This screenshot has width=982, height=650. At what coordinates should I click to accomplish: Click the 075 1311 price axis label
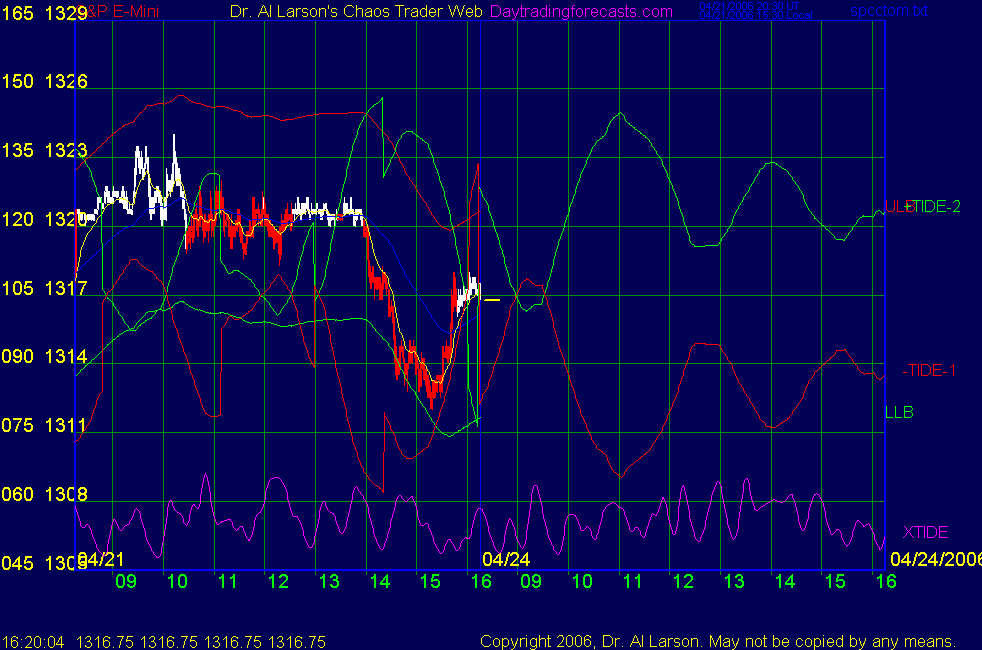coord(44,425)
